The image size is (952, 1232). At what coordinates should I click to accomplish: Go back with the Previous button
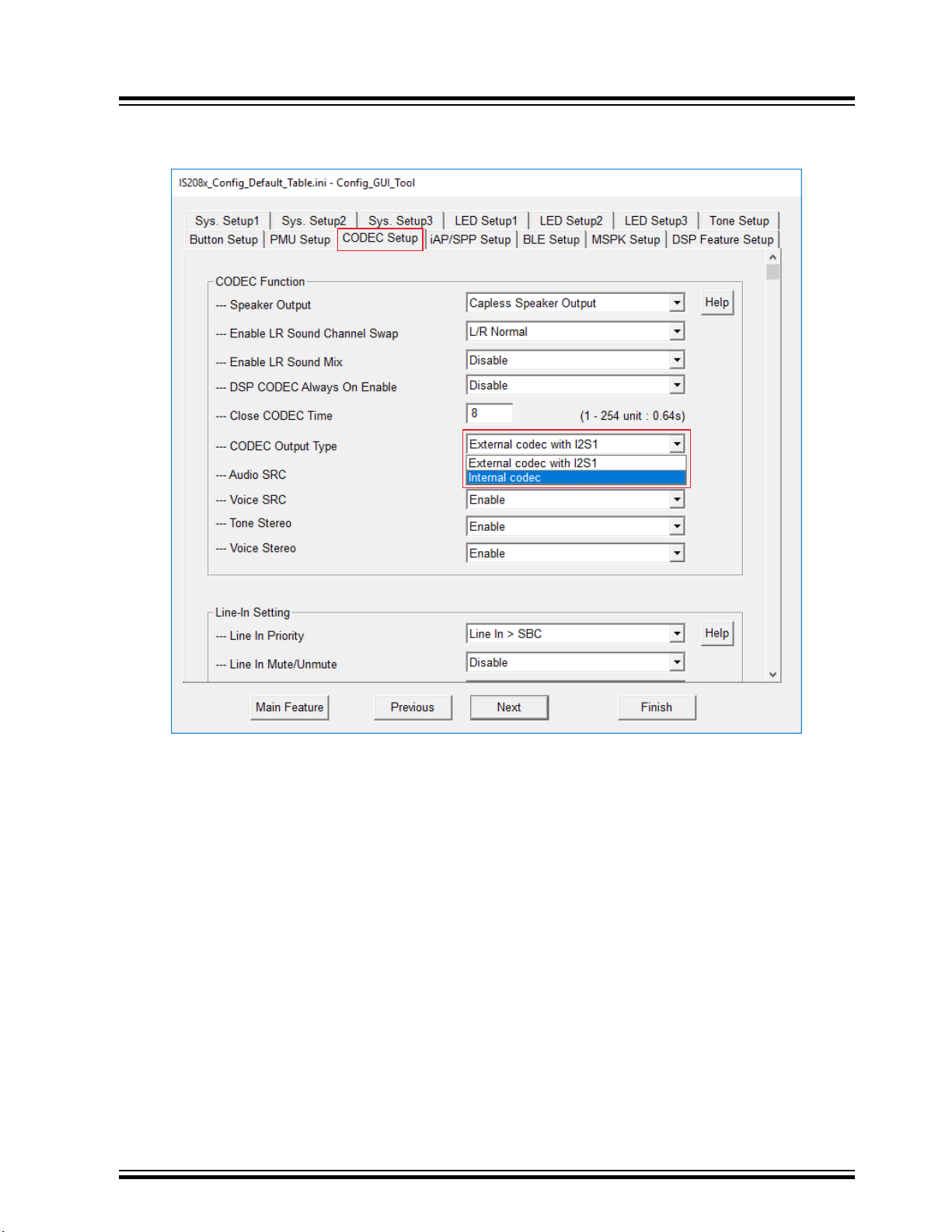click(x=413, y=707)
